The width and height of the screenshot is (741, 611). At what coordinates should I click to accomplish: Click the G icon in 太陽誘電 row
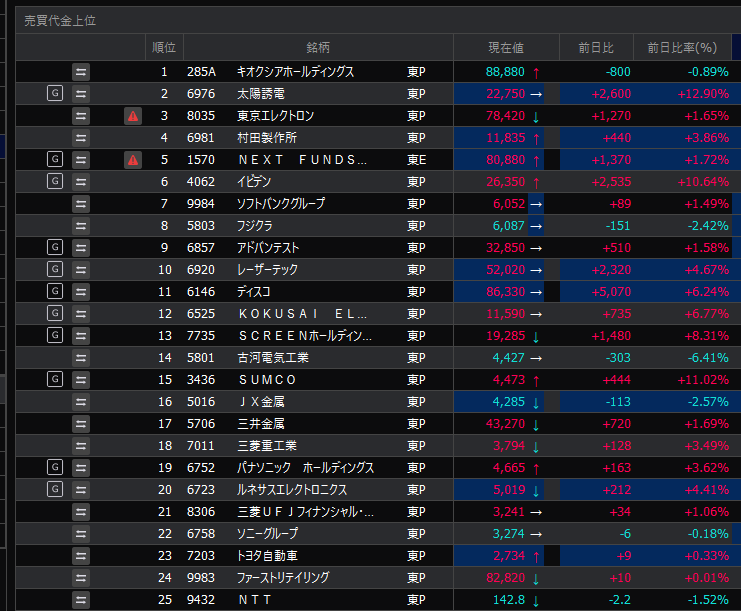55,94
